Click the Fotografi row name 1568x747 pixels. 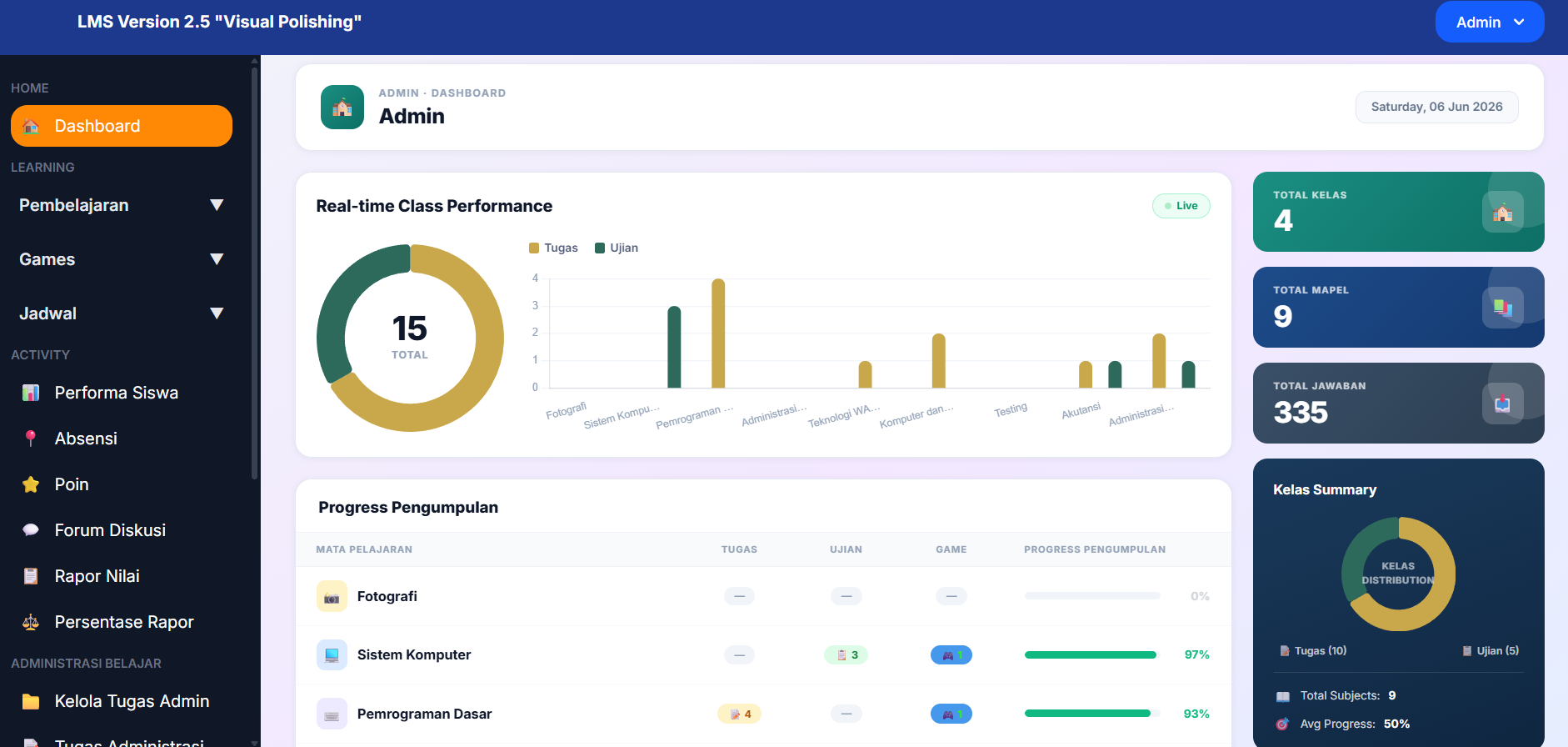[x=387, y=596]
